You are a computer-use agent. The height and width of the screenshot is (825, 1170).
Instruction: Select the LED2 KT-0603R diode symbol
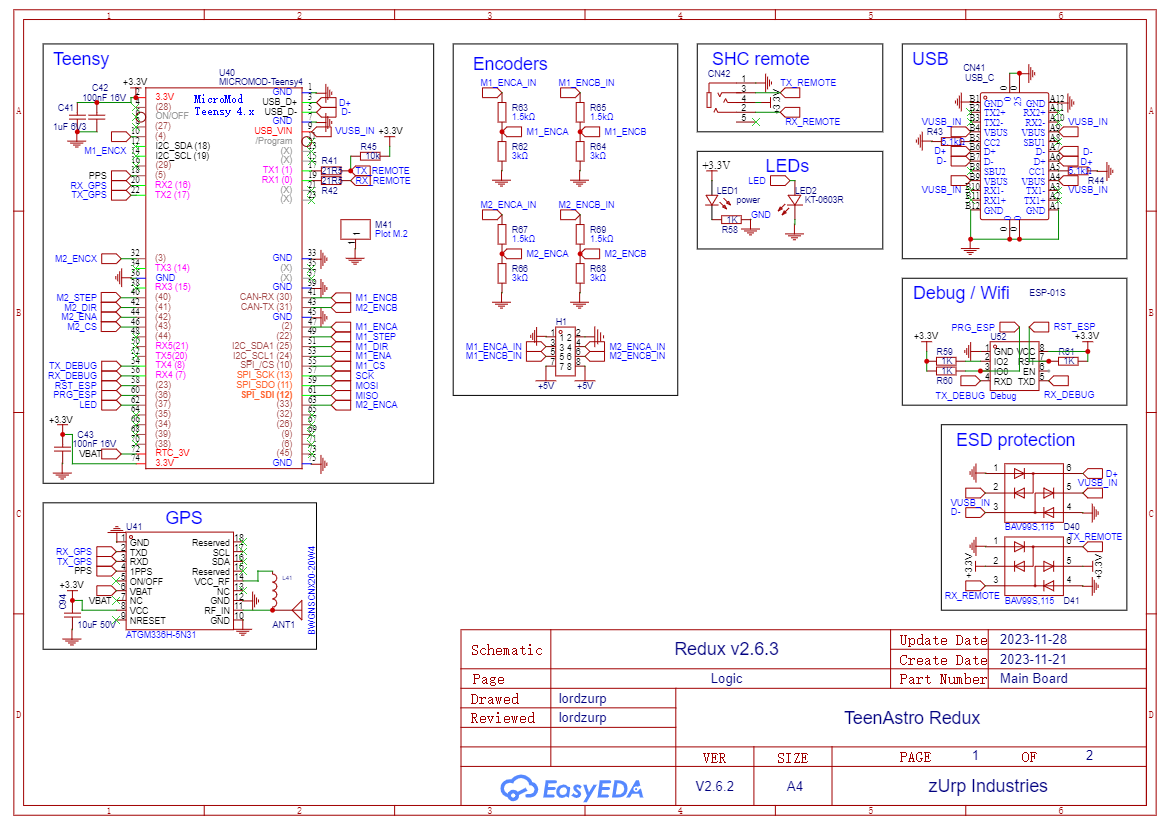[x=795, y=201]
